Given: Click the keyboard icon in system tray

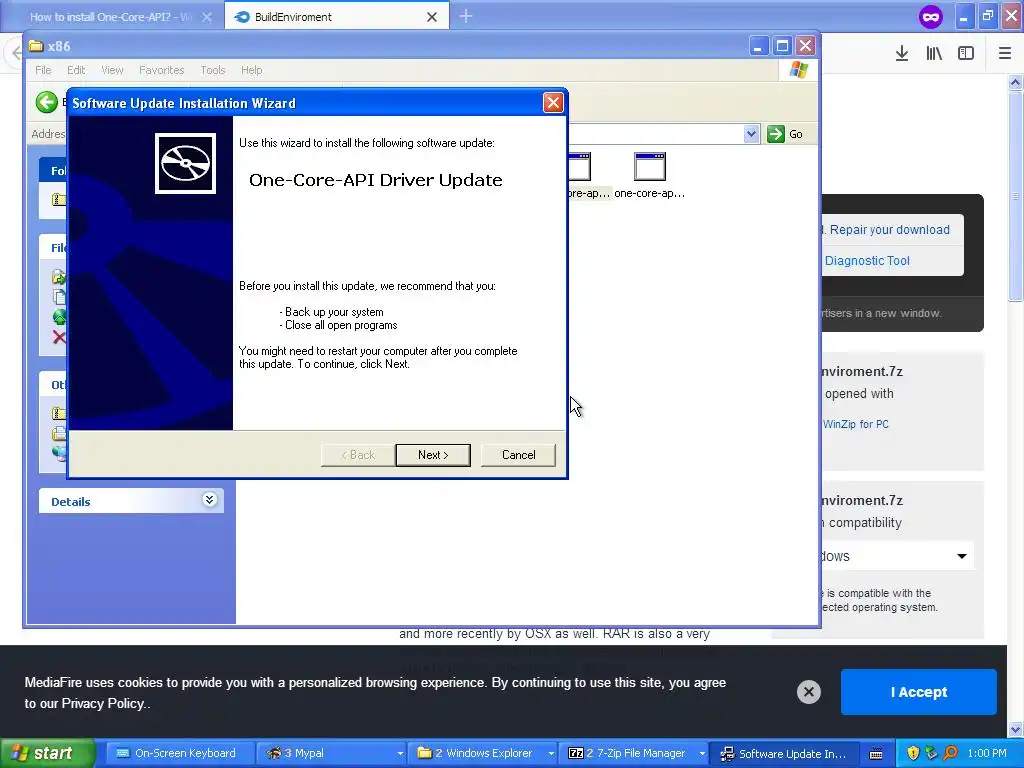Looking at the screenshot, I should point(876,754).
